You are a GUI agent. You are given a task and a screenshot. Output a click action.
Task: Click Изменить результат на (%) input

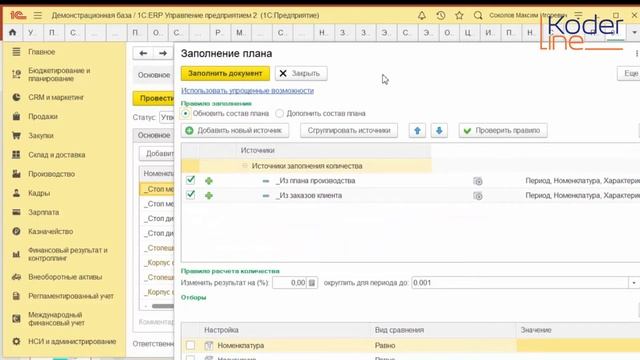(289, 283)
